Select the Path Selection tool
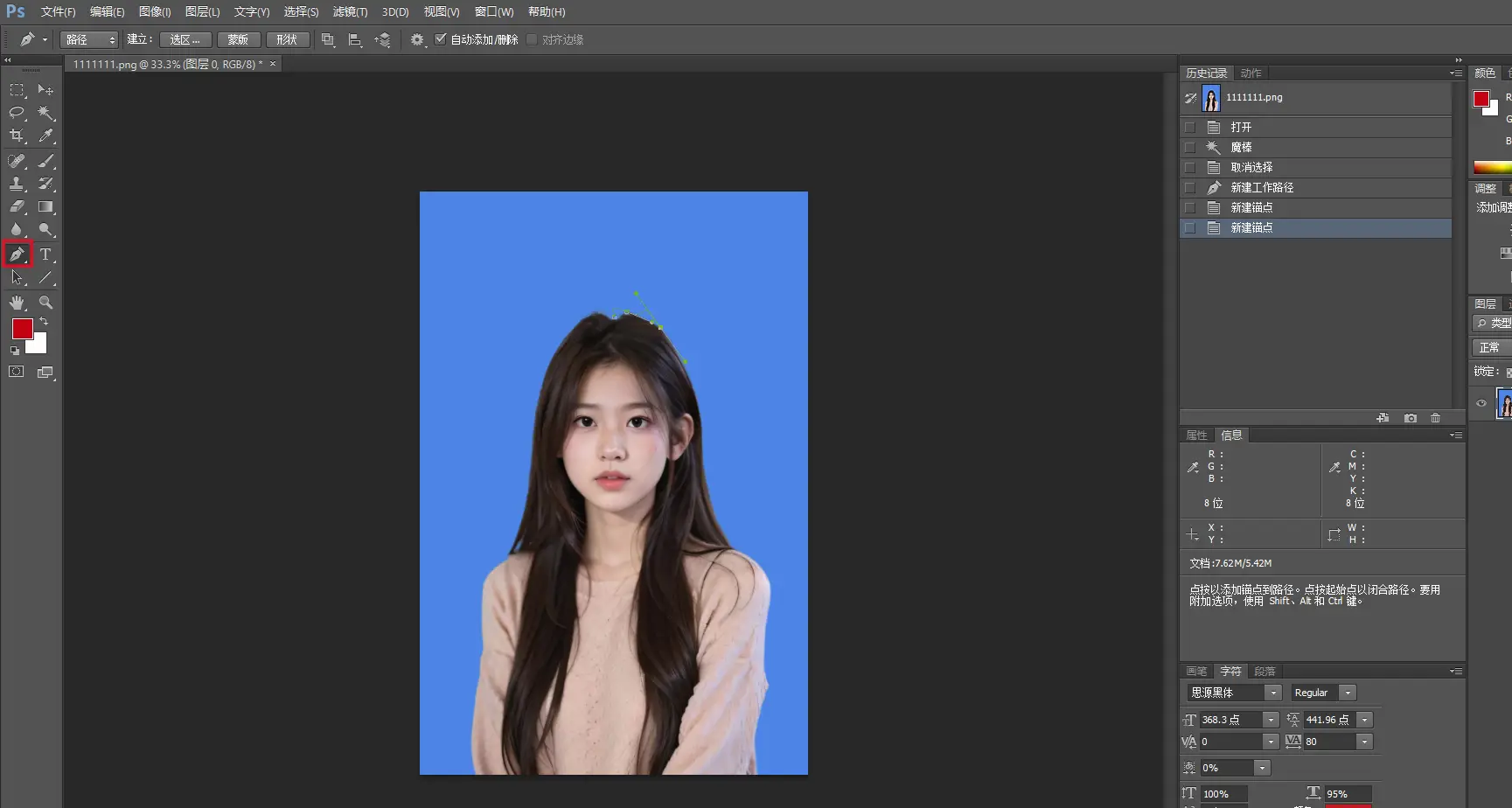This screenshot has width=1512, height=808. (17, 277)
